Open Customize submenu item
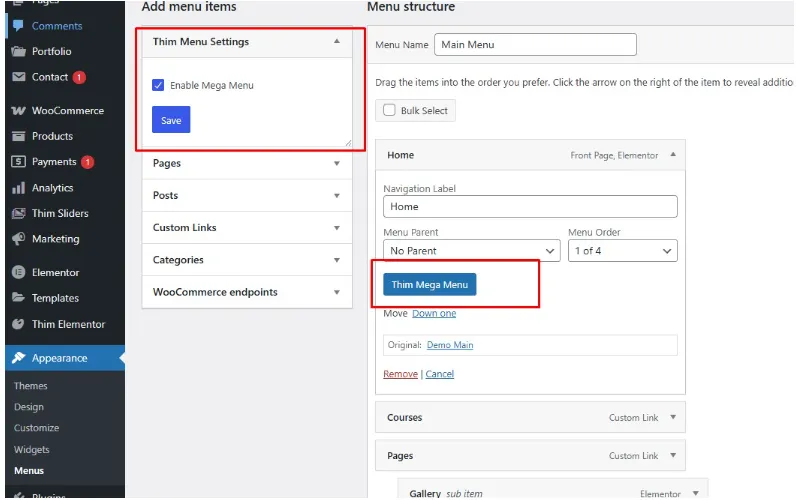The height and width of the screenshot is (500, 797). [37, 428]
